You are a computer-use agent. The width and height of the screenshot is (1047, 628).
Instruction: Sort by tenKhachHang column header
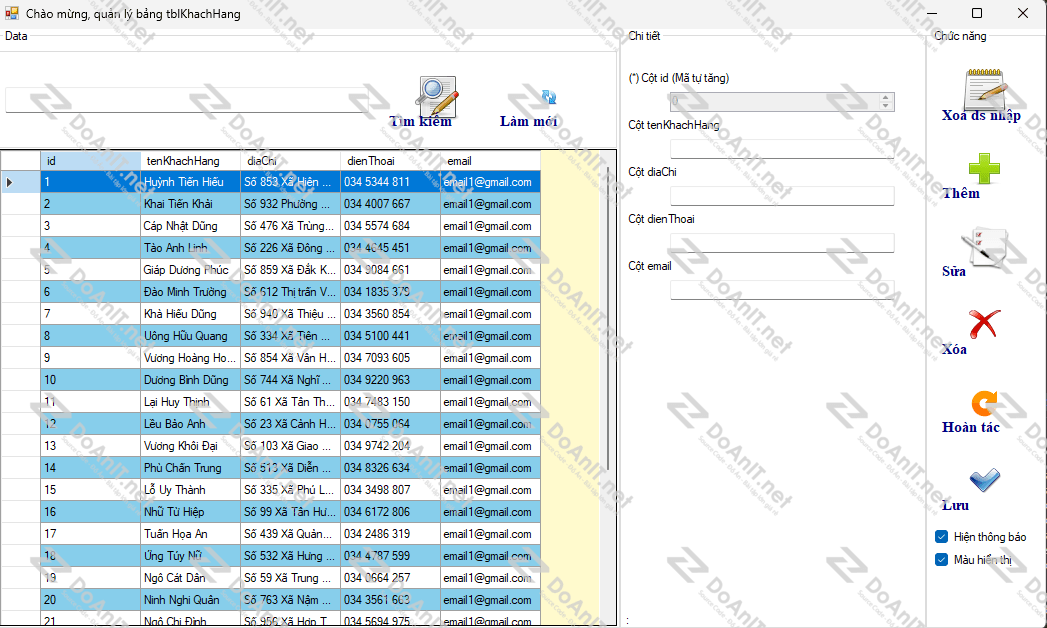[x=190, y=161]
